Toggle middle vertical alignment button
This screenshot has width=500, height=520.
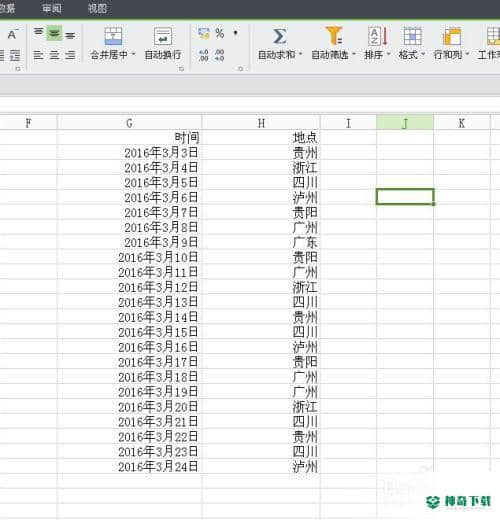tap(54, 33)
